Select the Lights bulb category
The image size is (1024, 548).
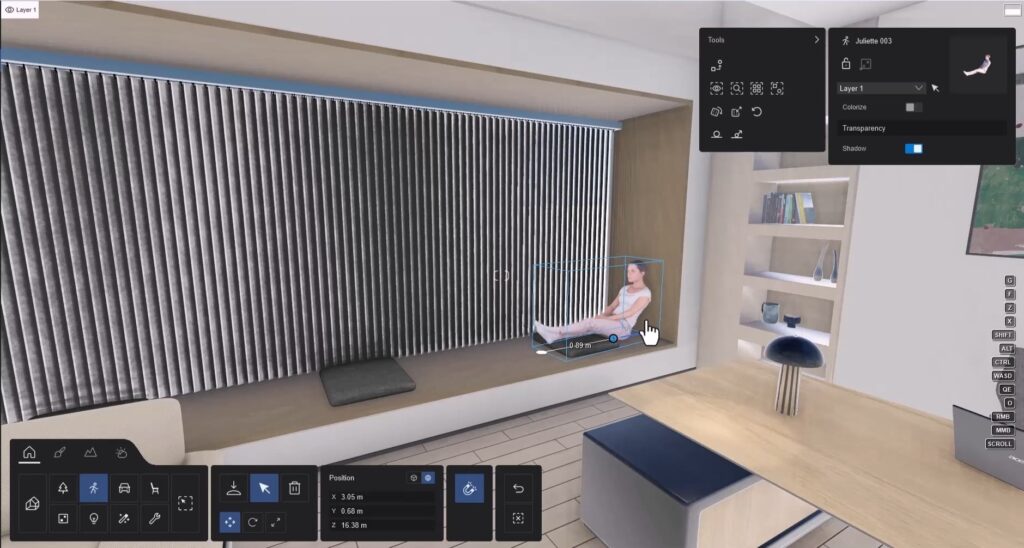coord(93,519)
